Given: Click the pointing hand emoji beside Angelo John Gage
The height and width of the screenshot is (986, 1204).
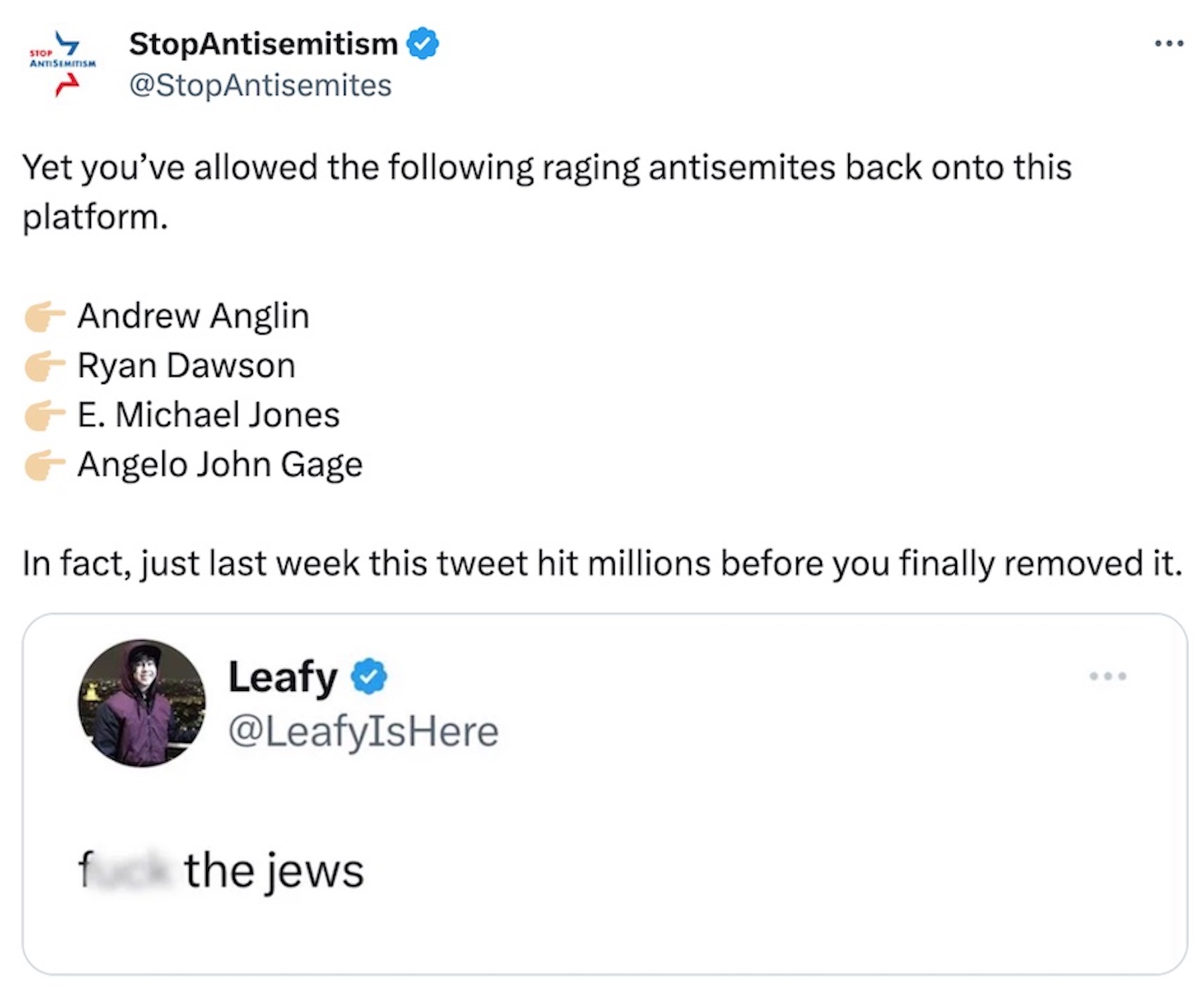Looking at the screenshot, I should 44,465.
